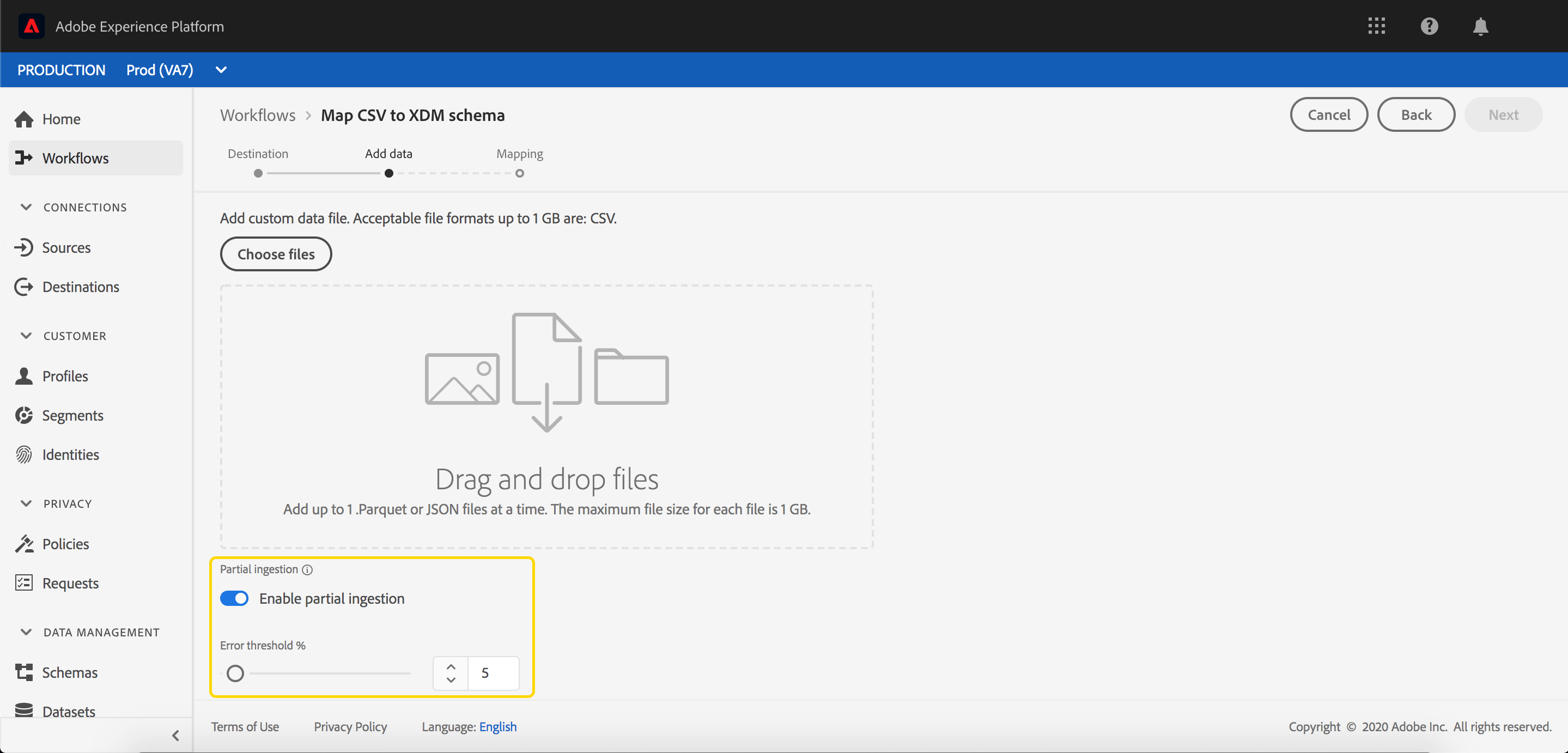
Task: Toggle Enable partial ingestion switch
Action: point(234,598)
